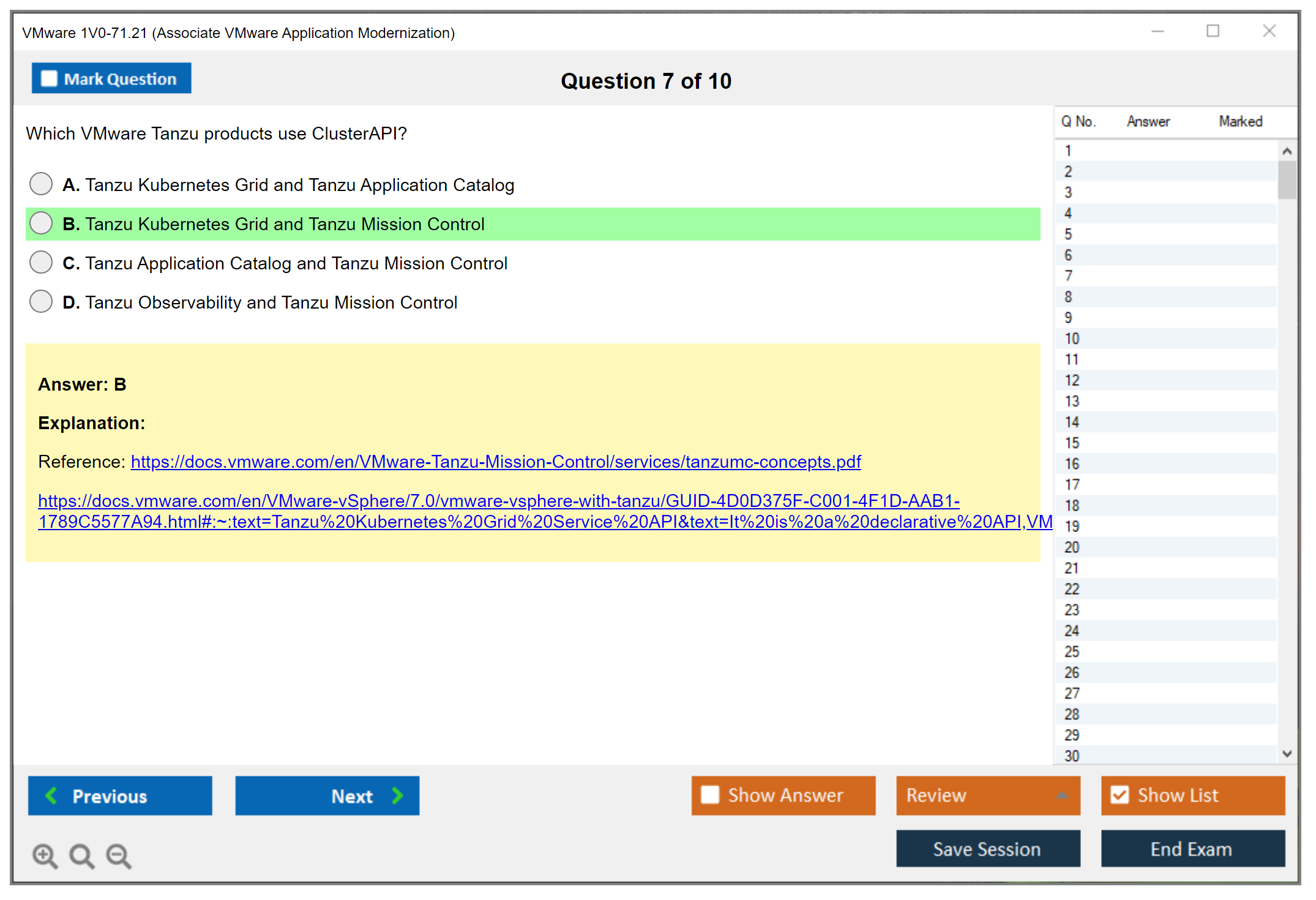Click the End Exam button
Viewport: 1316px width, 900px height.
1192,849
